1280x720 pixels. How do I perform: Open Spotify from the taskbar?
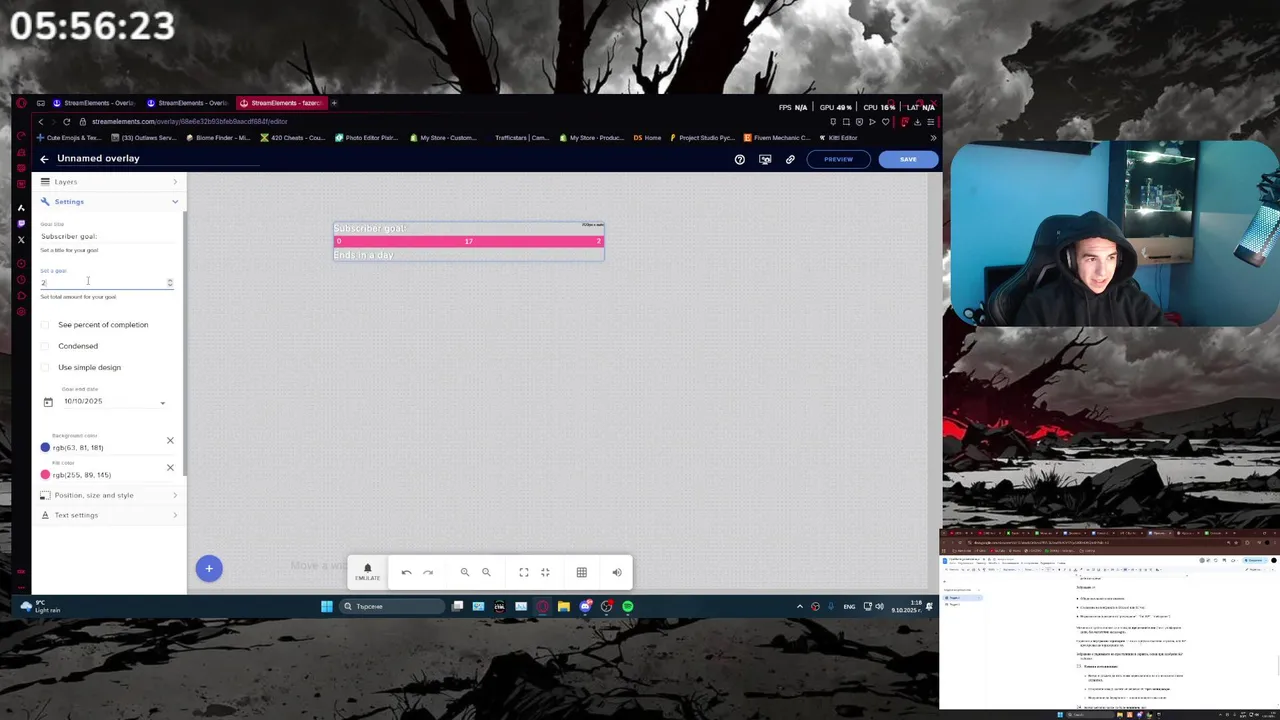[628, 606]
